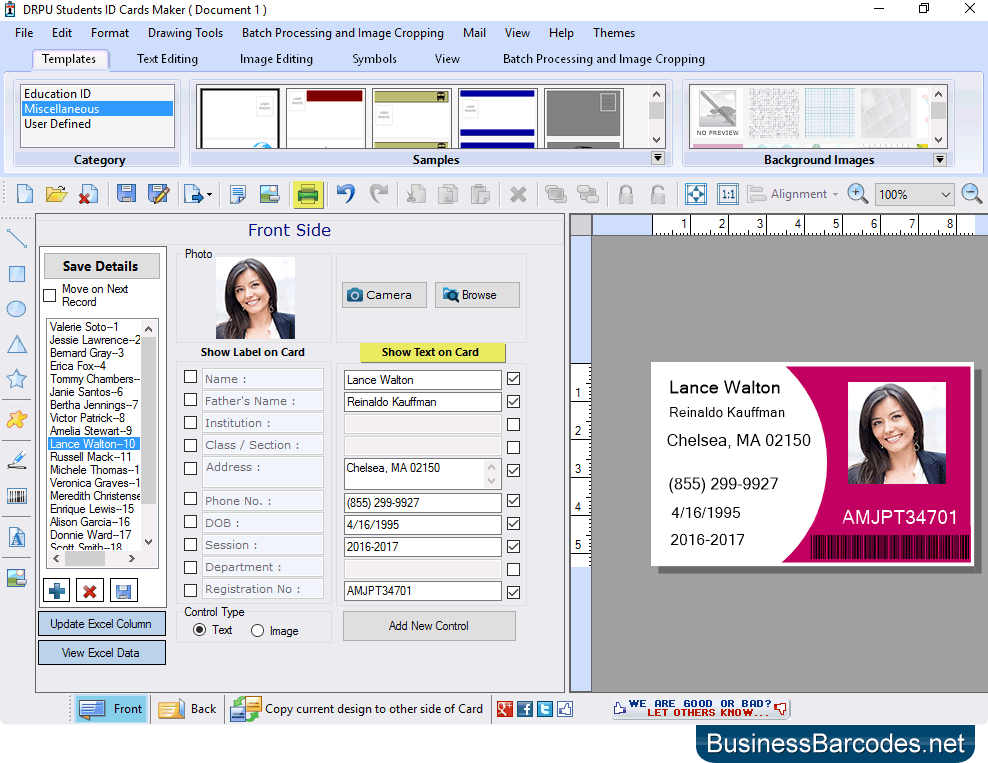Click the Delete record red X icon
Screen dimensions: 988x763
[89, 591]
